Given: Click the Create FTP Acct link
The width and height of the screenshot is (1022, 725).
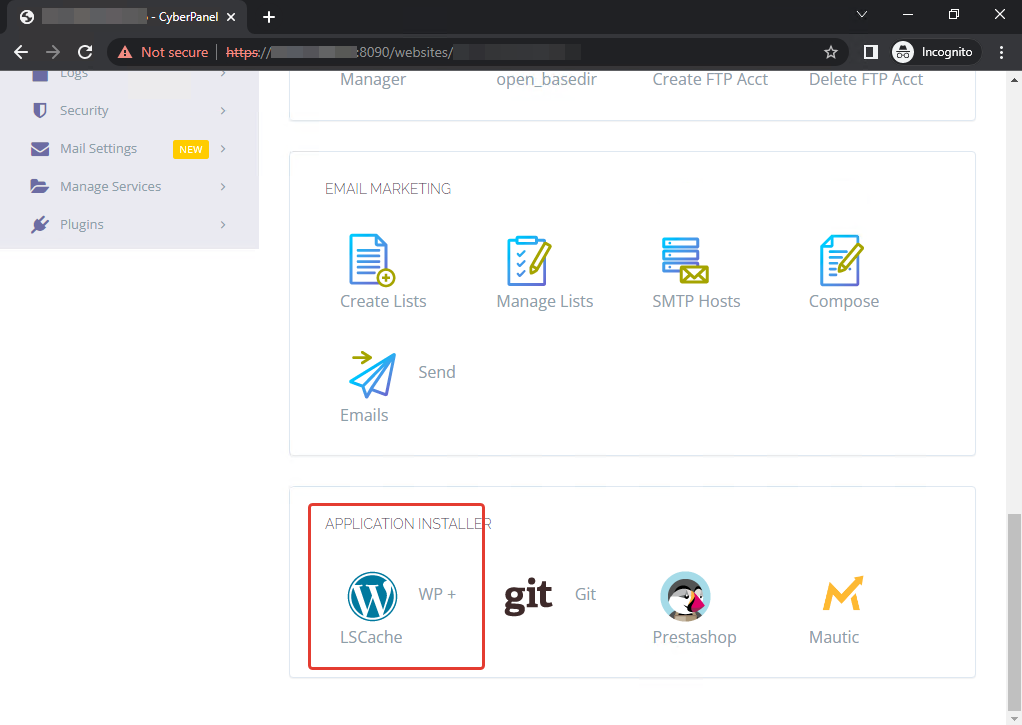Looking at the screenshot, I should coord(710,80).
